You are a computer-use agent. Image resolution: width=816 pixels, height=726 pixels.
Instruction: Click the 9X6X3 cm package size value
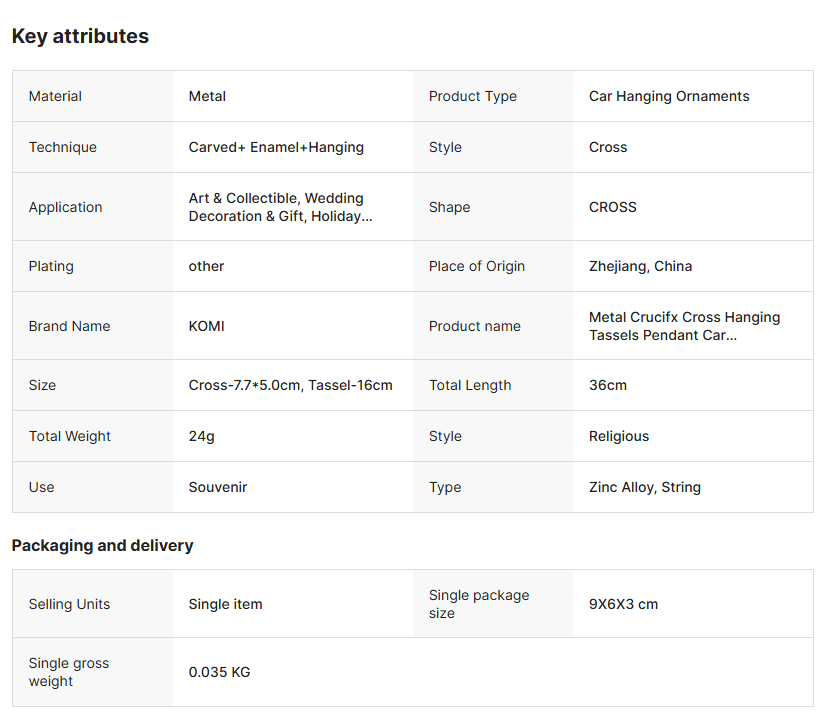623,604
